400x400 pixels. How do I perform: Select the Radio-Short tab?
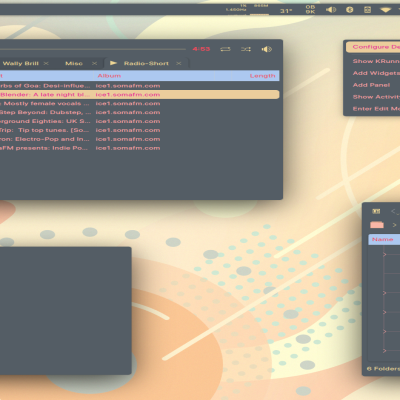click(146, 63)
